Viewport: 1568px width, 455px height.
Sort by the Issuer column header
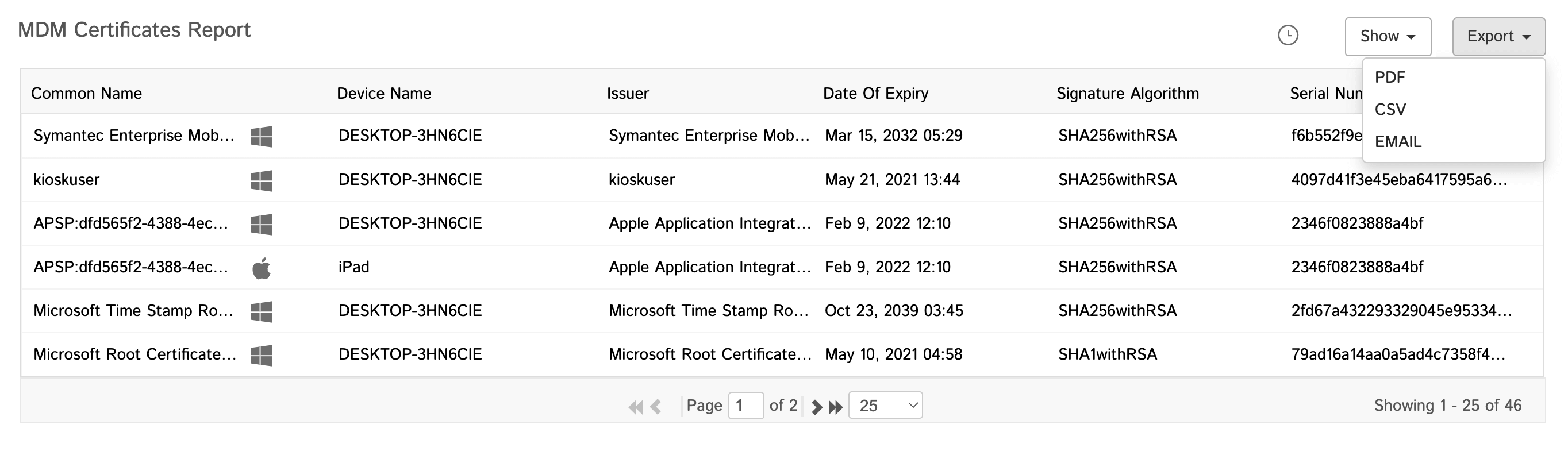tap(628, 93)
